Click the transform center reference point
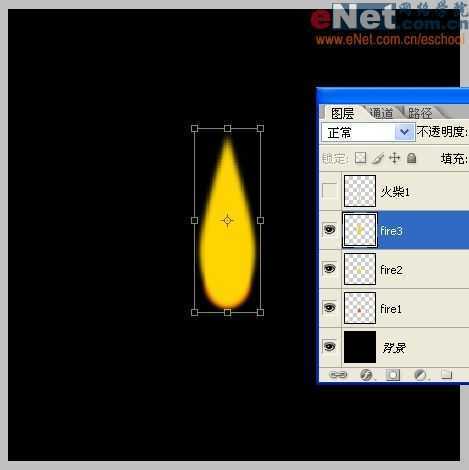469x470 pixels. tap(227, 220)
